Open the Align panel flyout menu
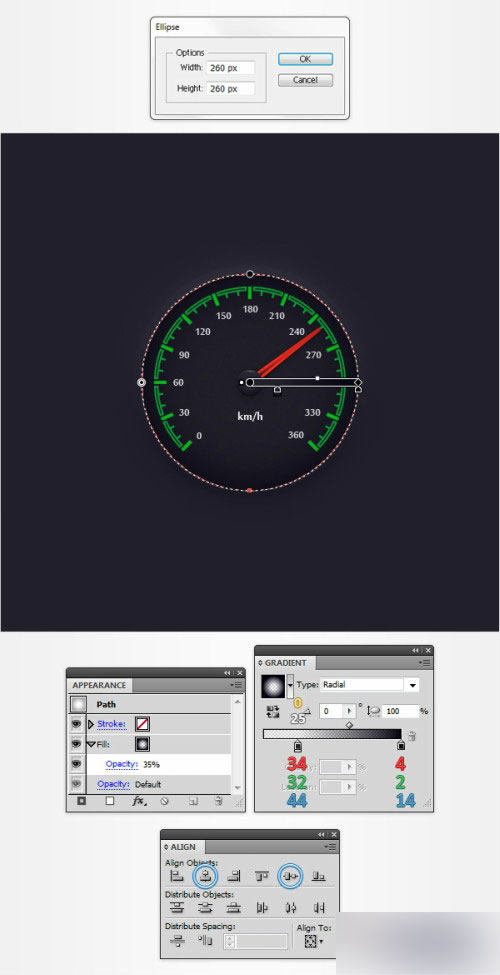 tap(330, 847)
